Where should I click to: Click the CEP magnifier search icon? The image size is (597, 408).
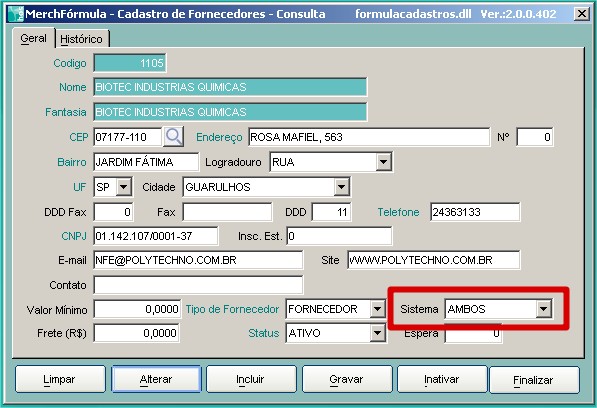[x=174, y=137]
